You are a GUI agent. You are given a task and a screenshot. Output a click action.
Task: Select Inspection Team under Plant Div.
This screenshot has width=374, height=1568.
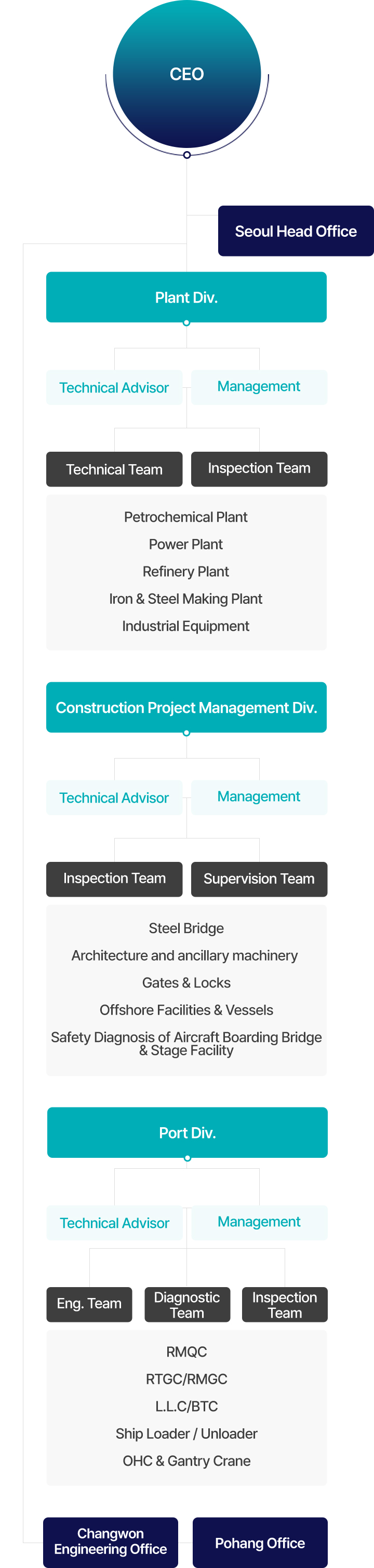pos(260,469)
